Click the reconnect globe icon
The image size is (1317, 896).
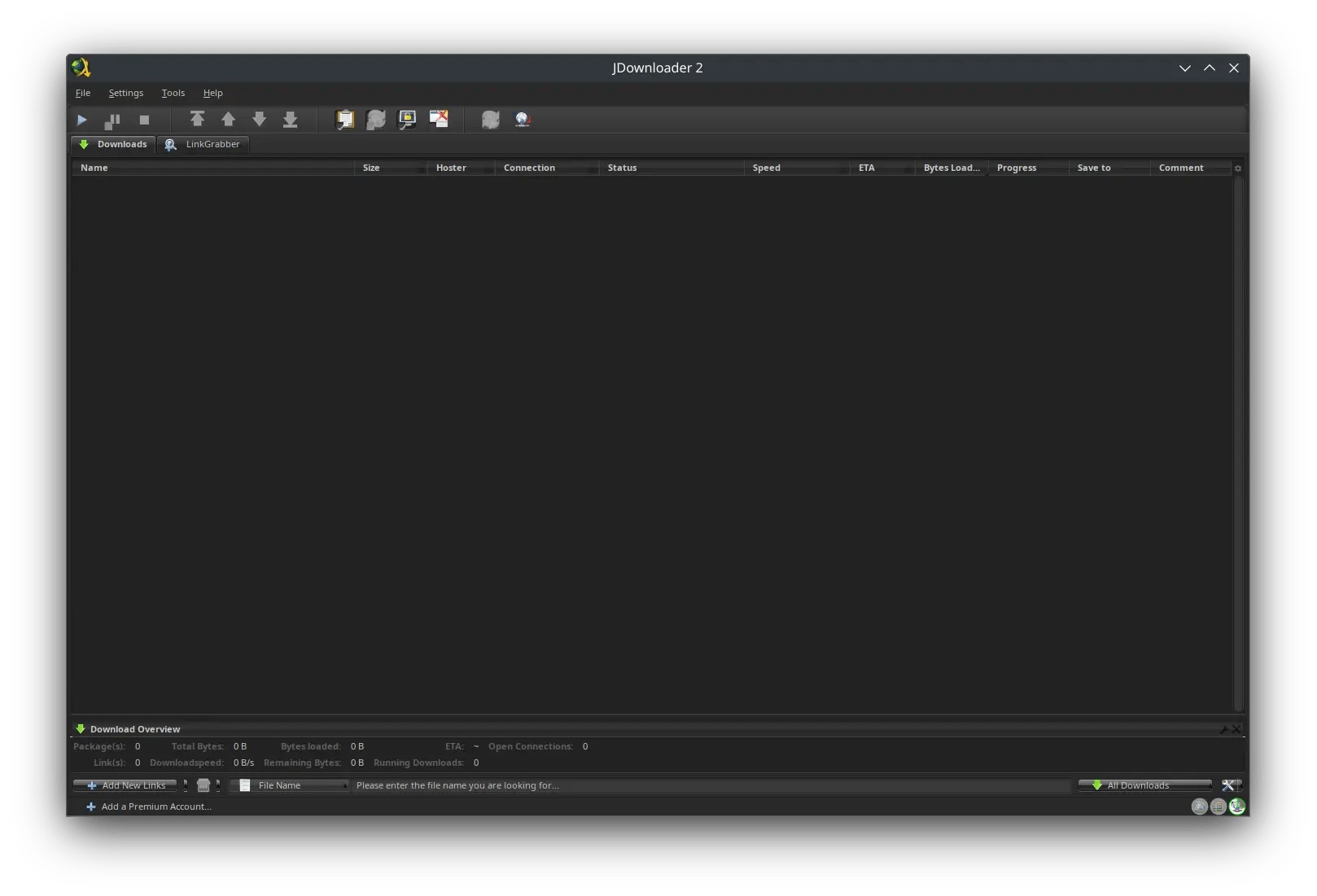pos(523,119)
